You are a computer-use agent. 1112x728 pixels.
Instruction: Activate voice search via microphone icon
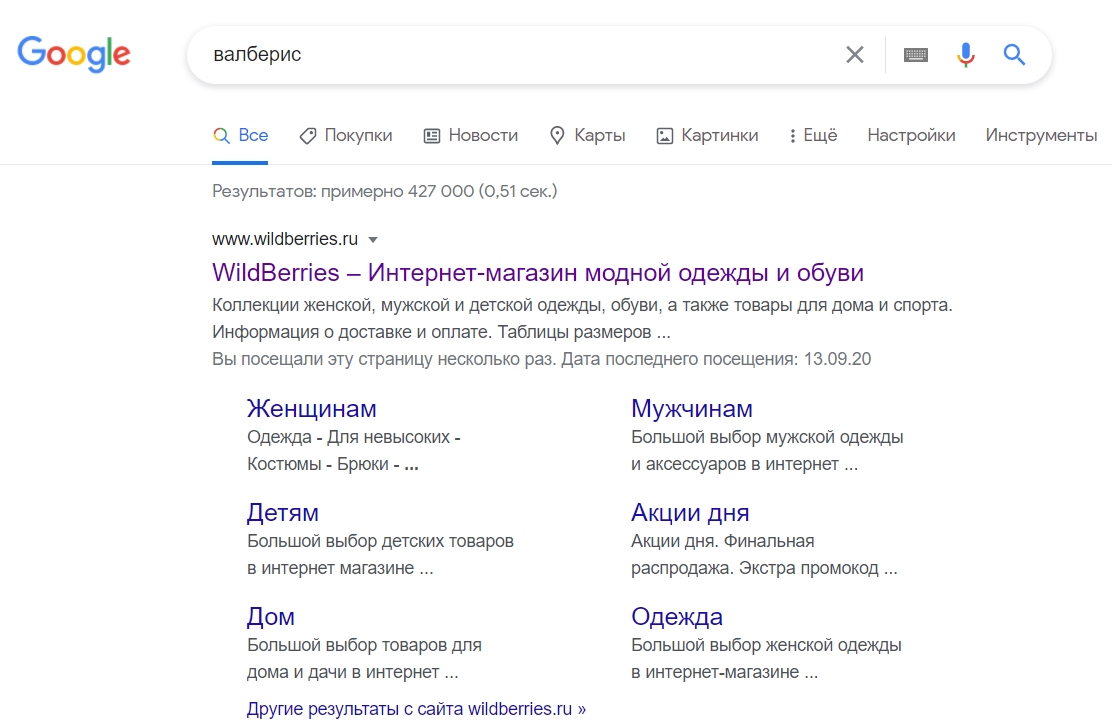click(x=965, y=55)
